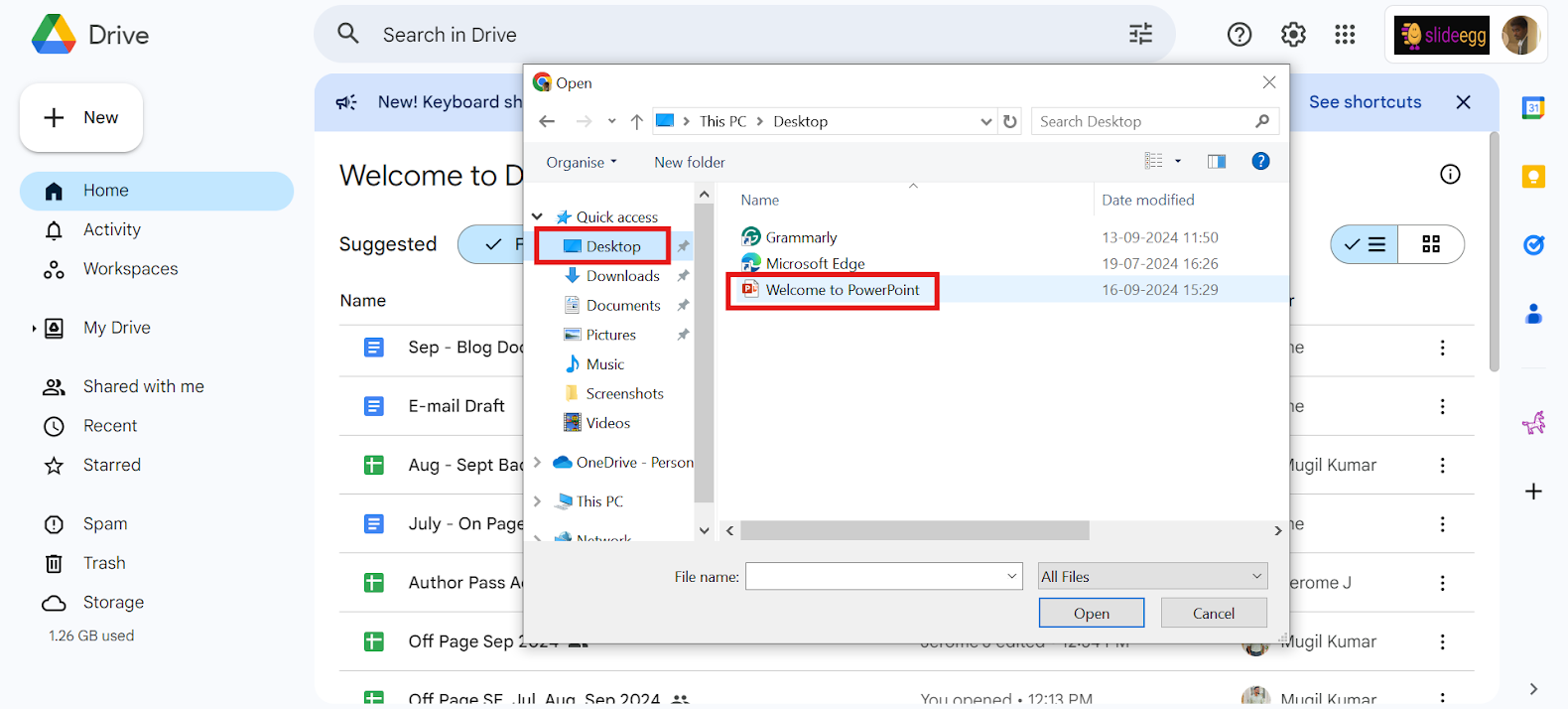Click the change view icon in Open dialog
Screen dimensions: 1568x709
click(1153, 161)
